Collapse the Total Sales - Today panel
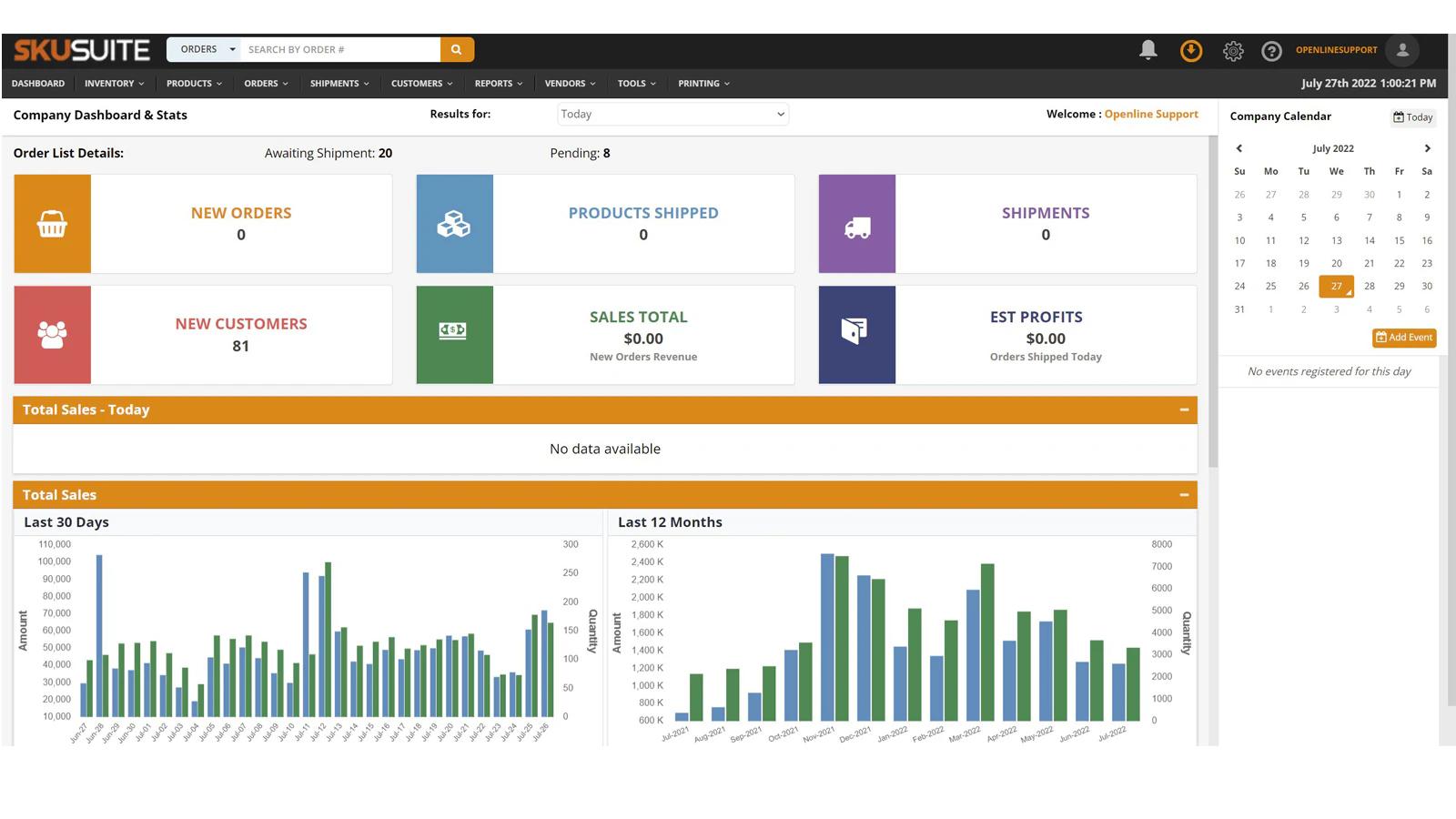This screenshot has width=1456, height=819. [1184, 409]
